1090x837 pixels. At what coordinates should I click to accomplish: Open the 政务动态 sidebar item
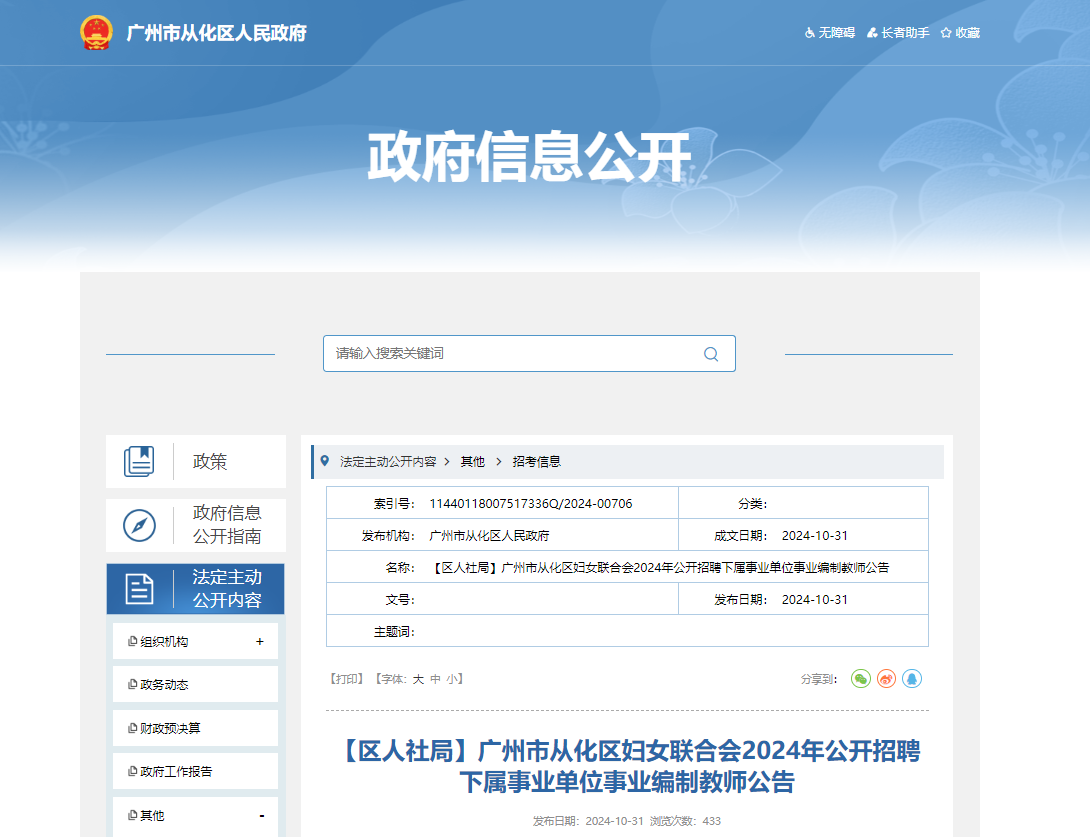coord(164,685)
